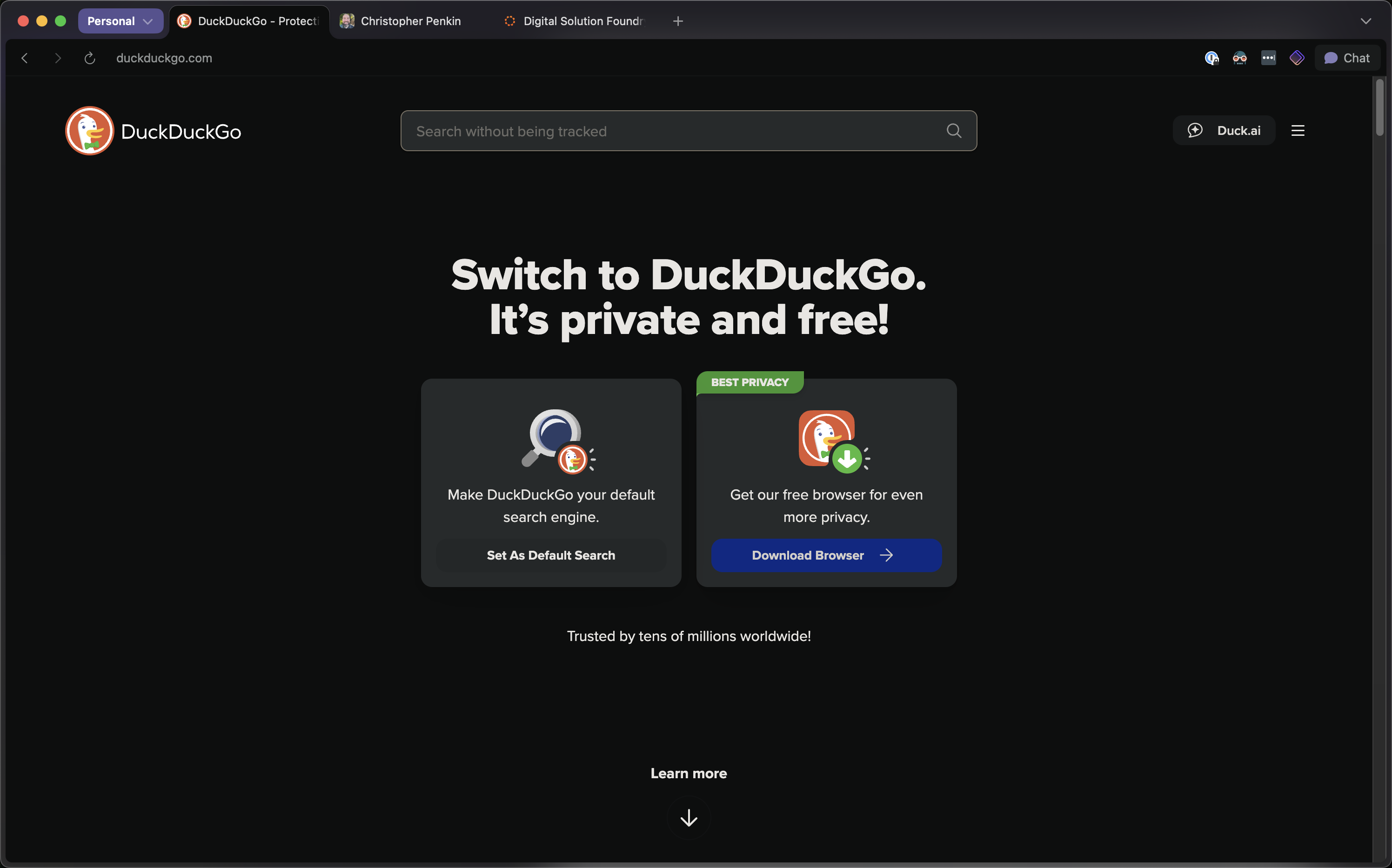Click Christopher Penkin tab avatar icon

pyautogui.click(x=347, y=21)
